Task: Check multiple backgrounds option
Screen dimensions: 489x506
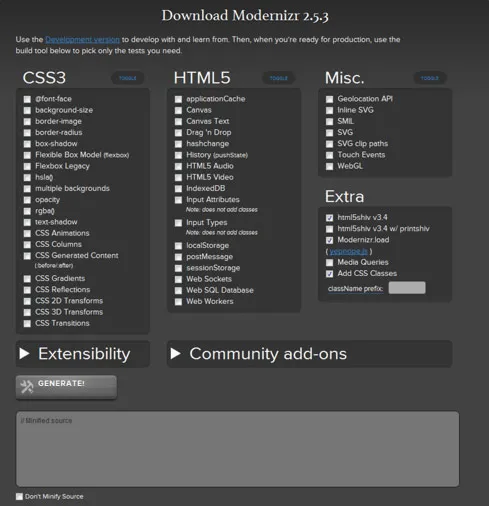Action: [27, 189]
